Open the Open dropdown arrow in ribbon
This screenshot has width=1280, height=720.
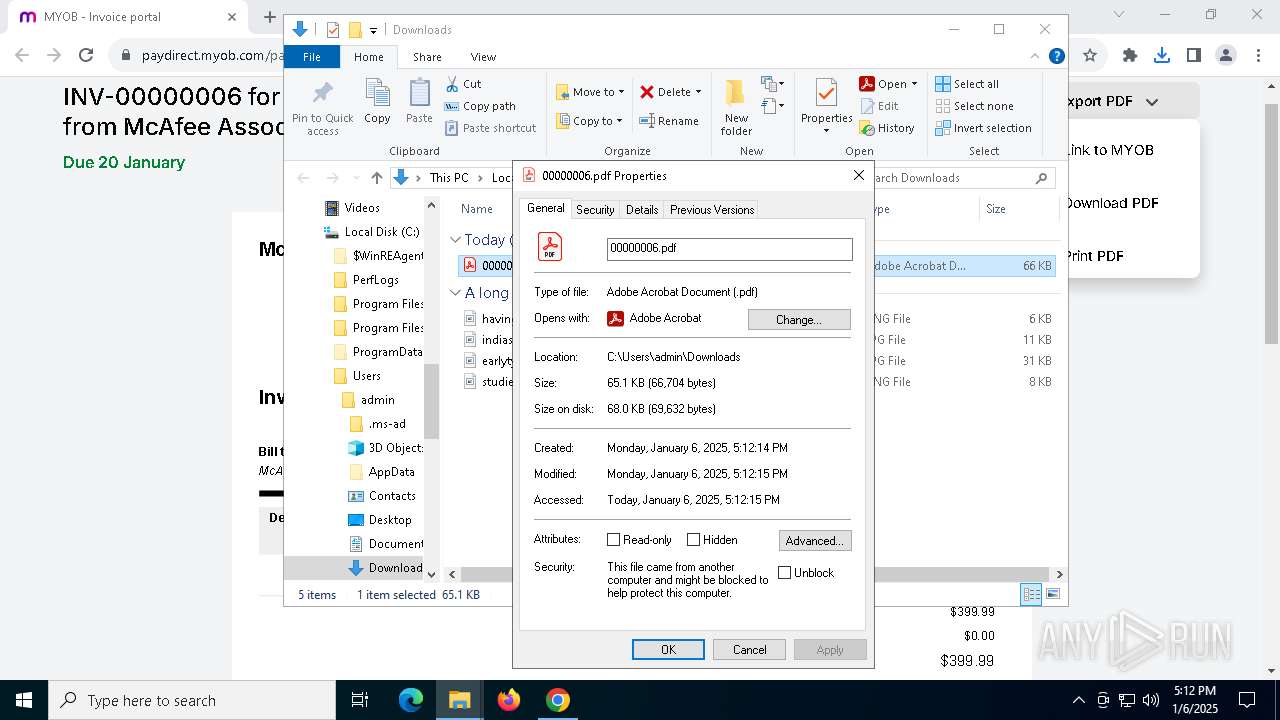914,84
